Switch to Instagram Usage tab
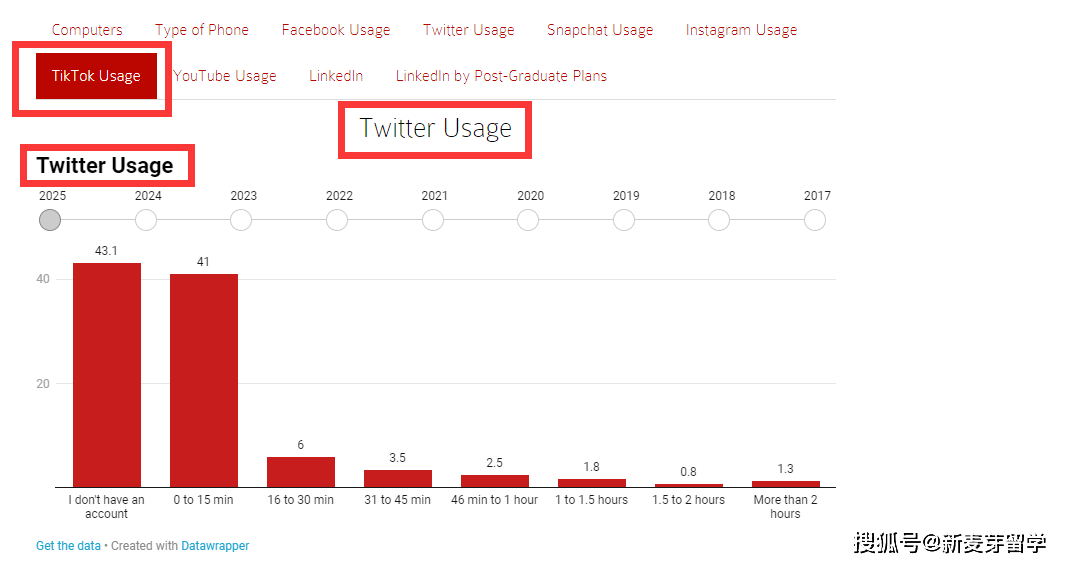Image resolution: width=1071 pixels, height=566 pixels. [741, 30]
